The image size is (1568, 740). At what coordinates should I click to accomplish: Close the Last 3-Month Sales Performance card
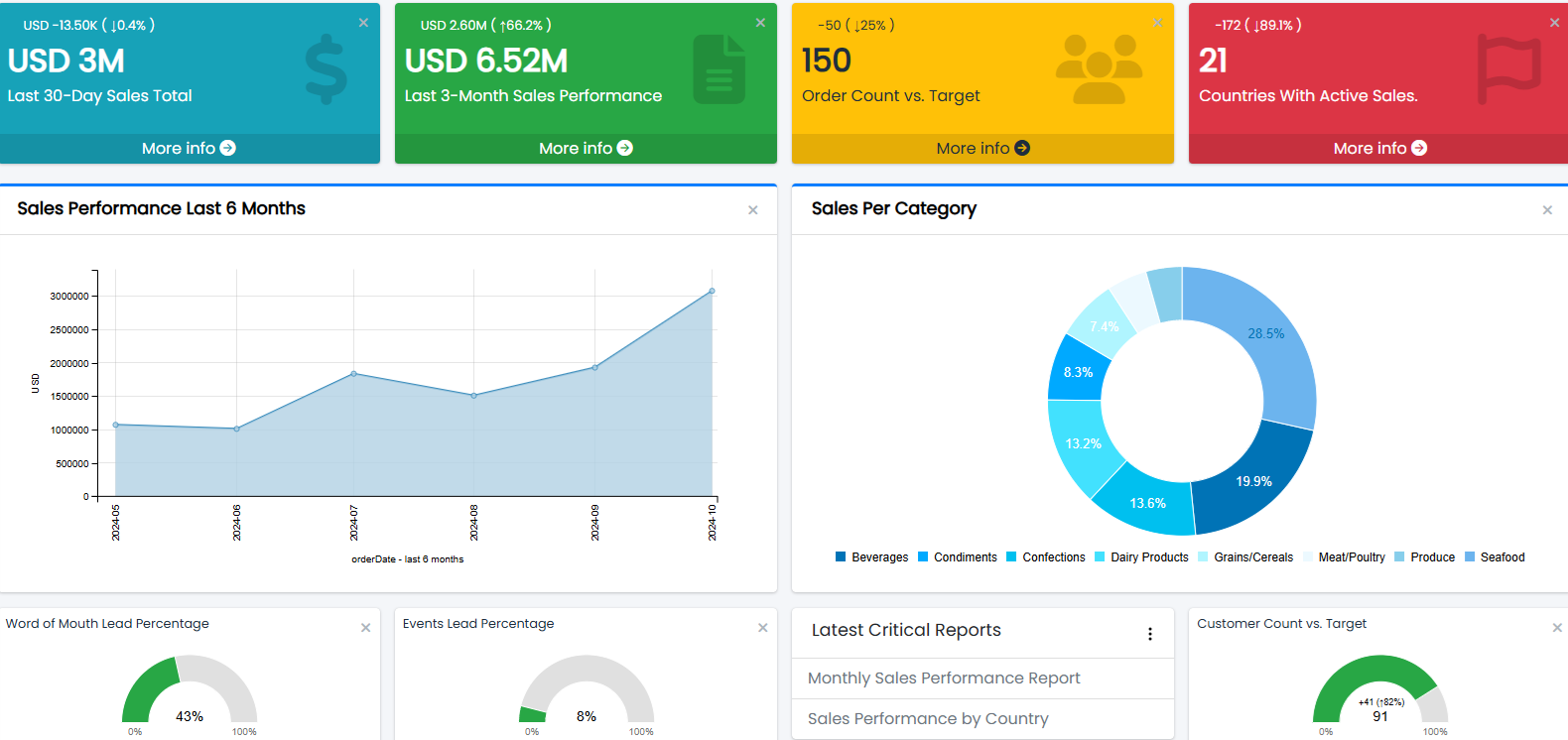click(760, 23)
